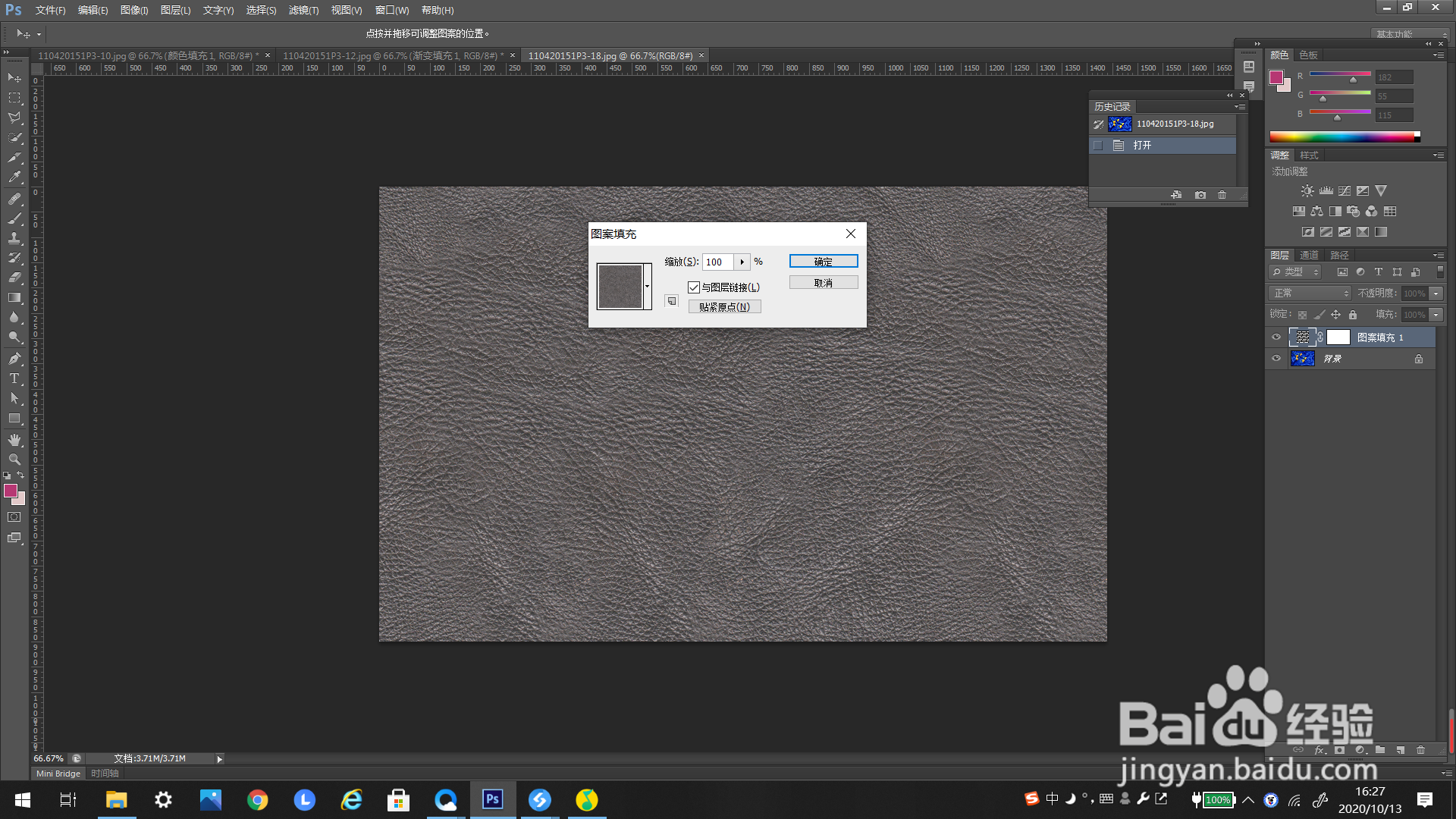This screenshot has height=819, width=1456.
Task: Click the scale value input field
Action: tap(717, 262)
